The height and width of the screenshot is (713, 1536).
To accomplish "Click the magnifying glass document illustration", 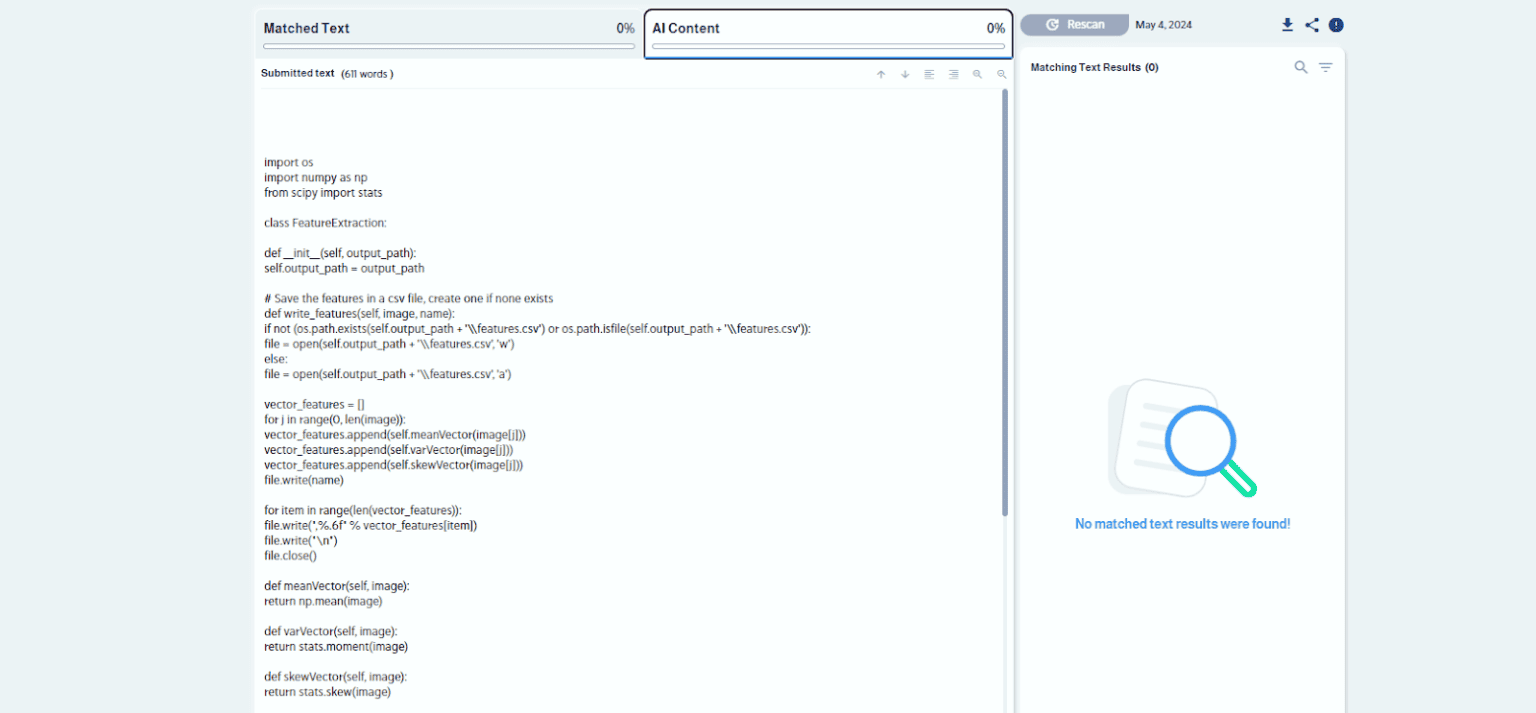I will click(x=1182, y=438).
